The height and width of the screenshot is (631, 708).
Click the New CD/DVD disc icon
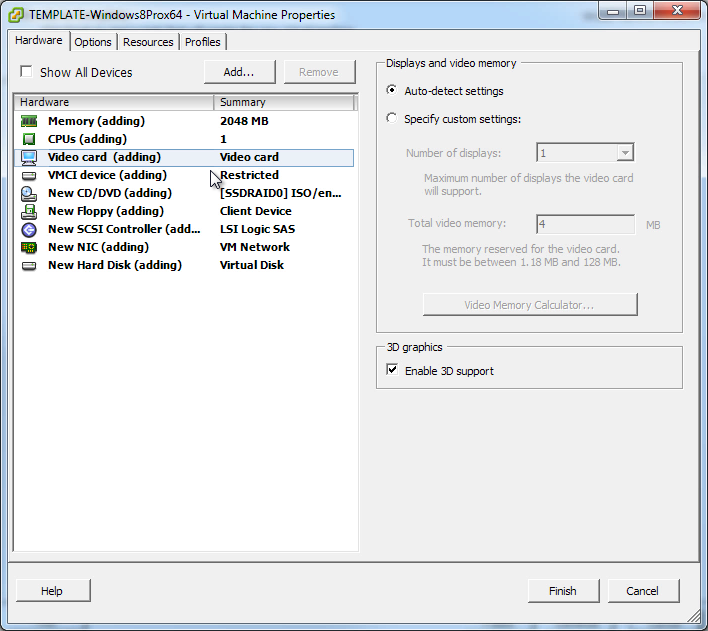pyautogui.click(x=29, y=193)
